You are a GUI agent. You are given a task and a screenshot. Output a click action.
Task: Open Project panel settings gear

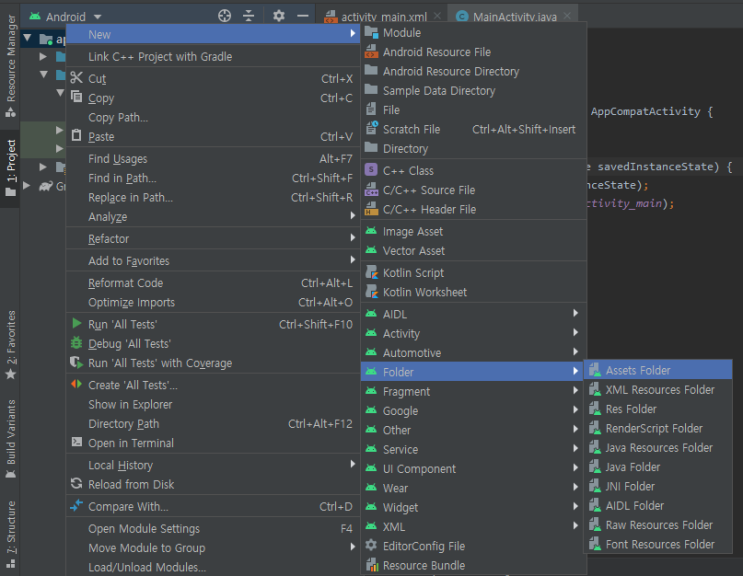[x=279, y=16]
